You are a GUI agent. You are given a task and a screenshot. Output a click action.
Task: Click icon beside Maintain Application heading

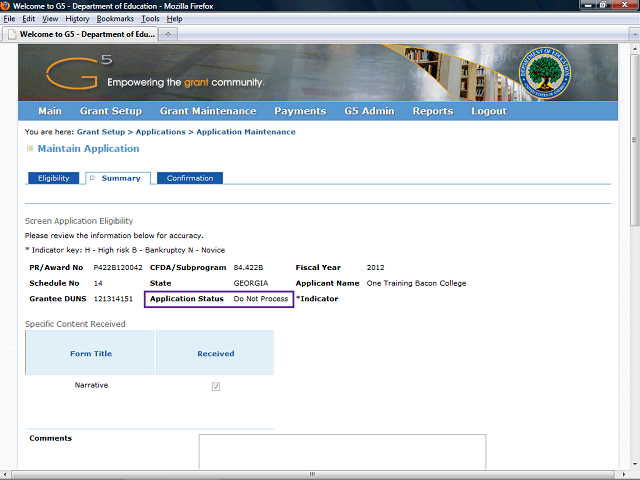tap(30, 148)
